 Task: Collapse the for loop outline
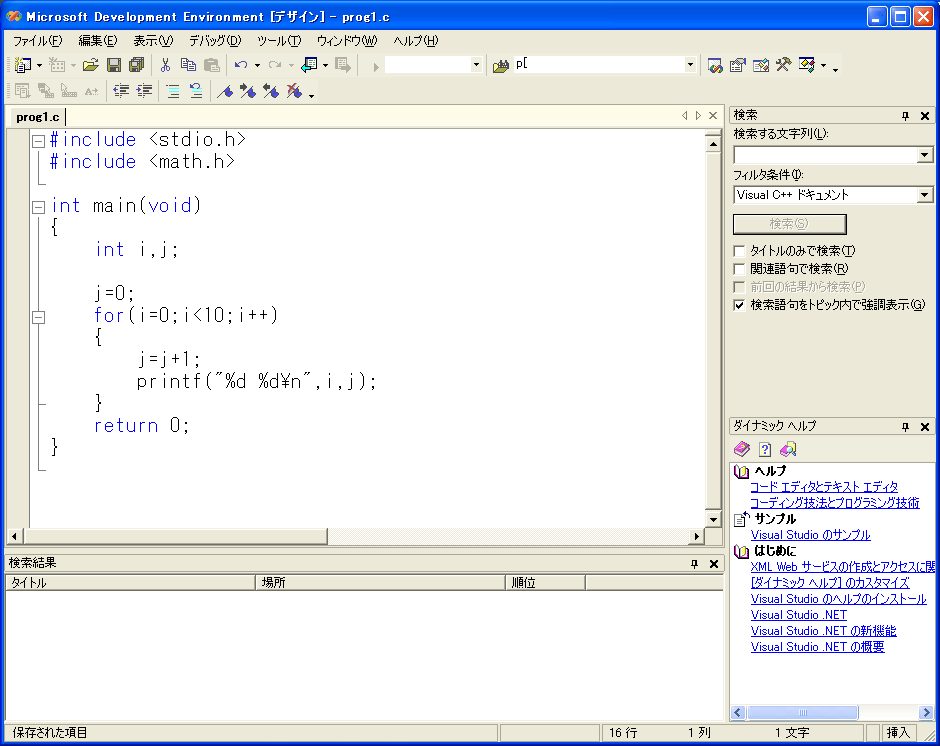[38, 317]
